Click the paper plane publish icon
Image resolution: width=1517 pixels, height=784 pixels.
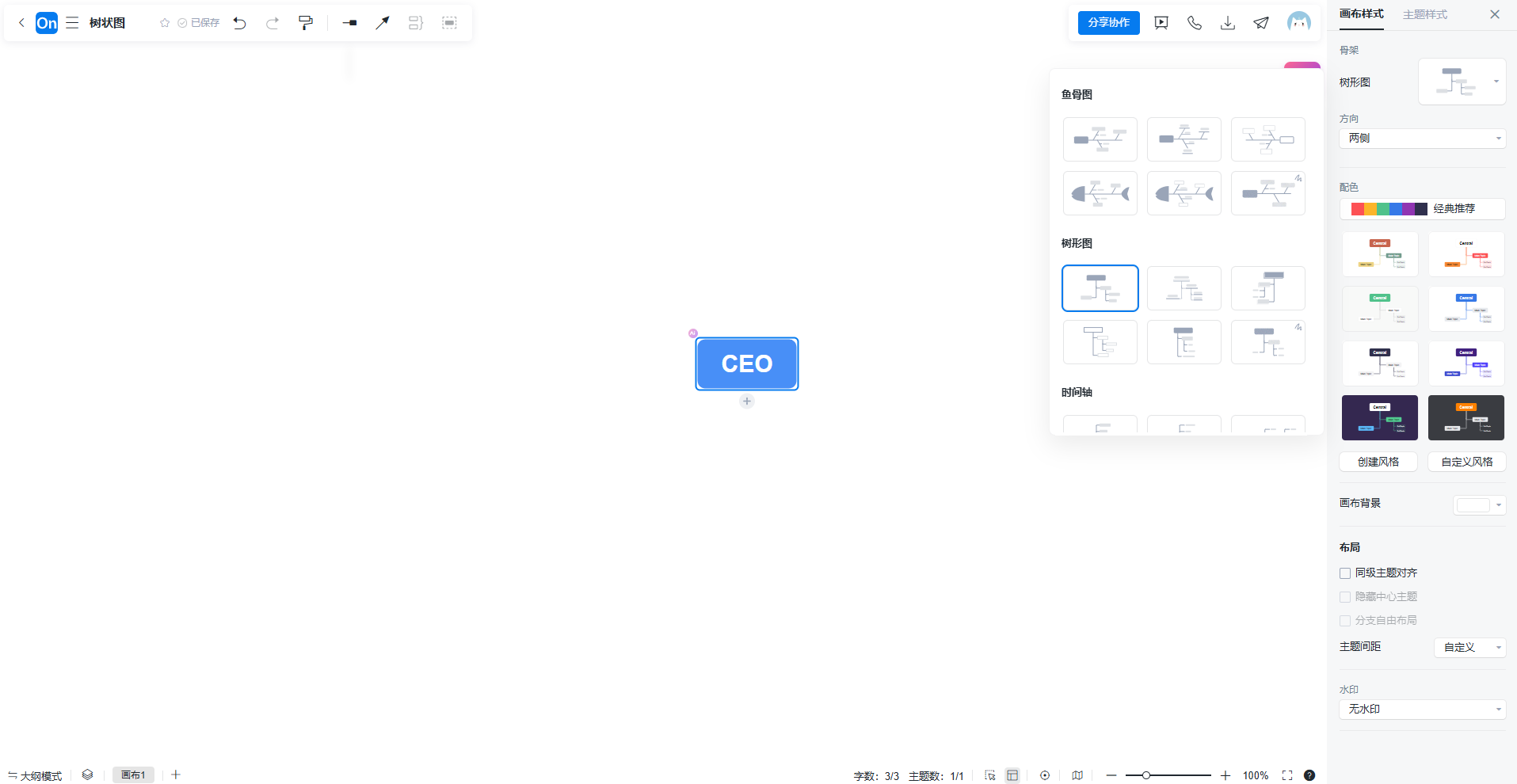tap(1260, 23)
